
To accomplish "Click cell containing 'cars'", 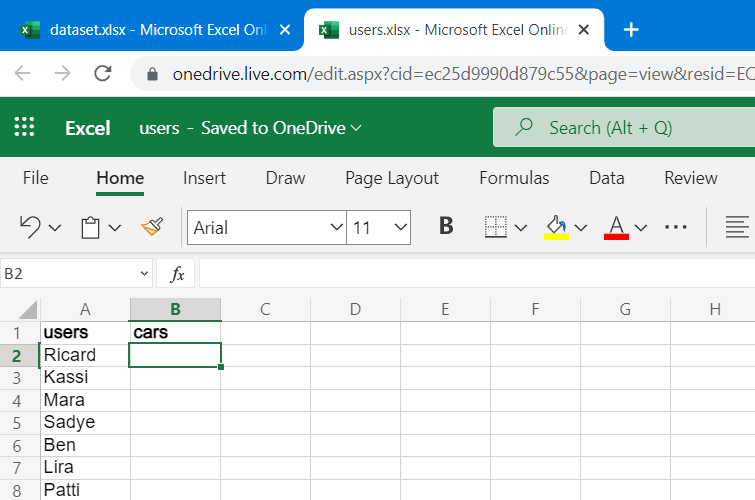I will [x=175, y=333].
